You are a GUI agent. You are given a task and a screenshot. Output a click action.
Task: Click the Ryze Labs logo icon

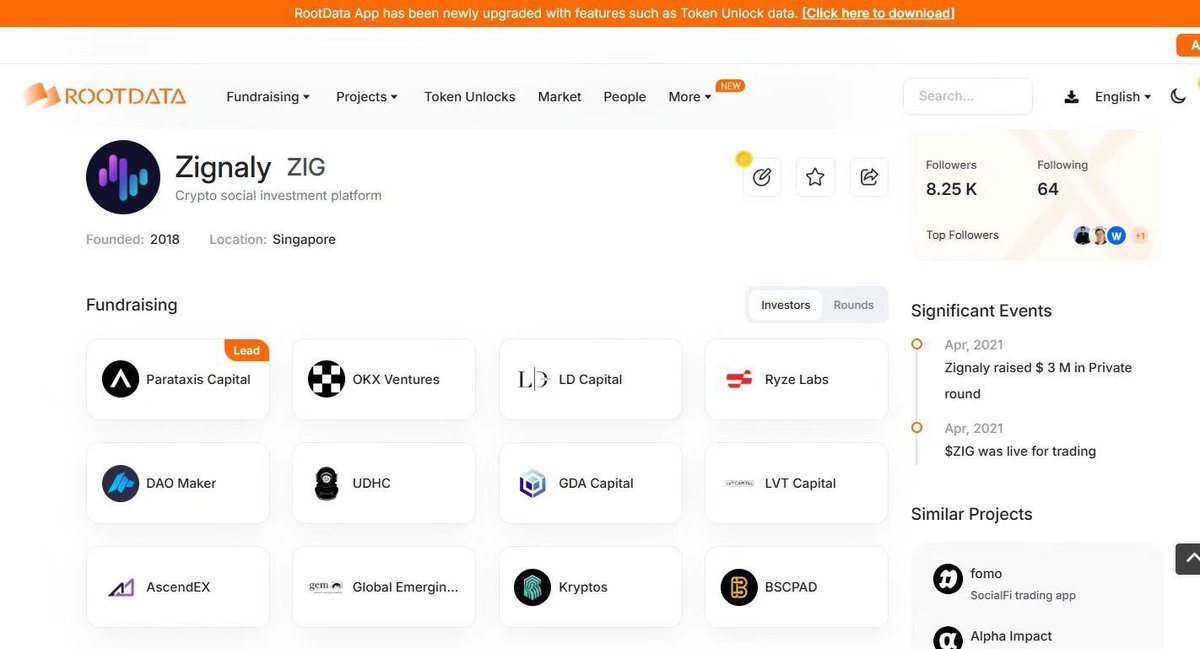pyautogui.click(x=739, y=379)
